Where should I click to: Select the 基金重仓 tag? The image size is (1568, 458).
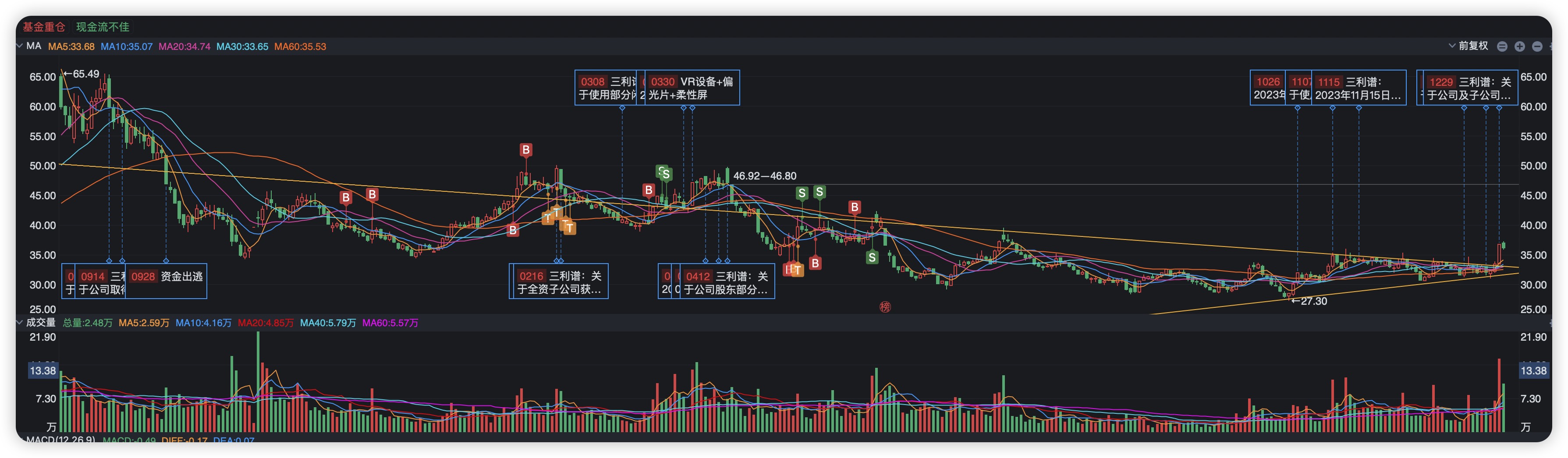(x=44, y=27)
